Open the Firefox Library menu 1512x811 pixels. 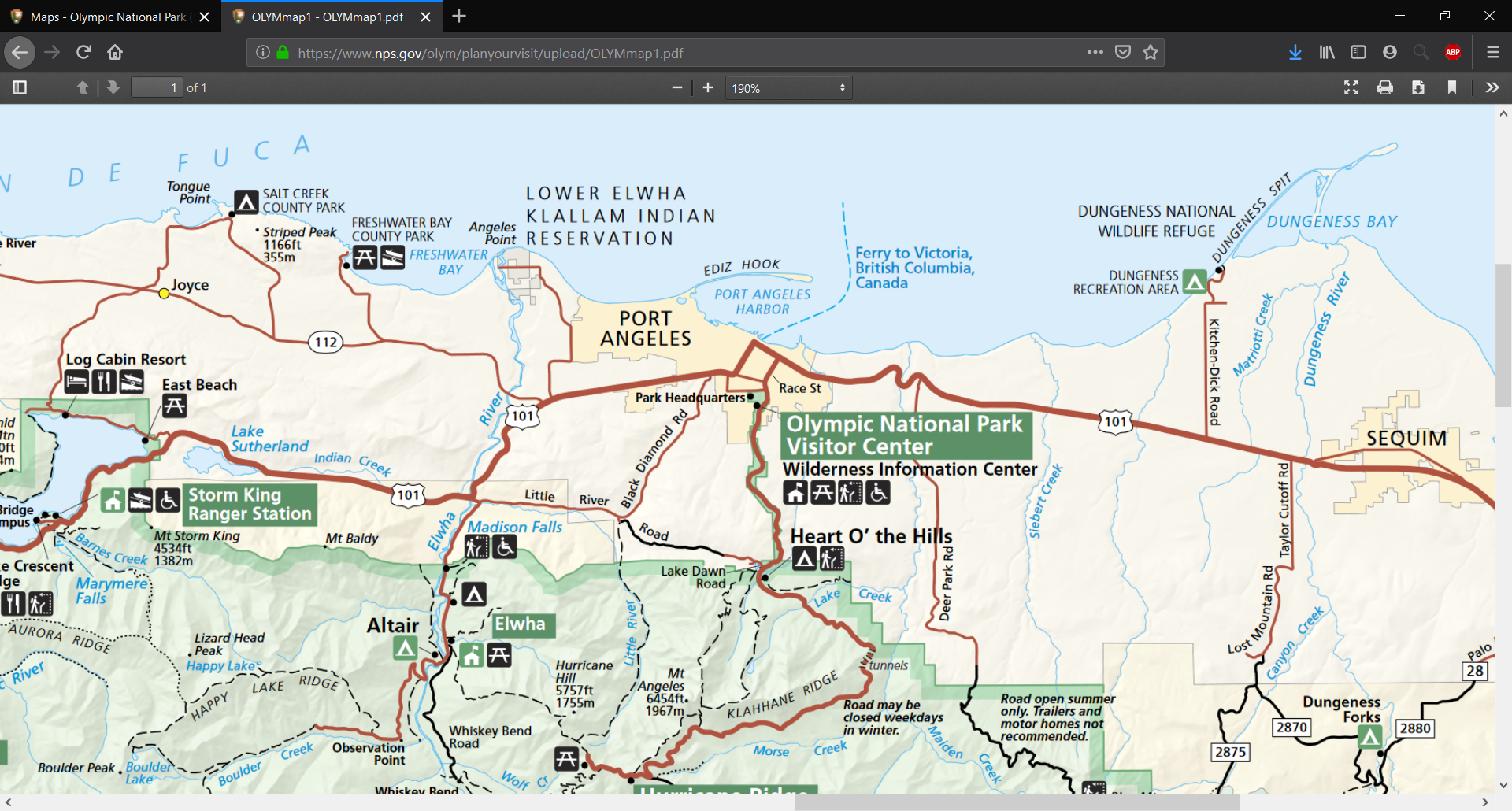pos(1327,52)
